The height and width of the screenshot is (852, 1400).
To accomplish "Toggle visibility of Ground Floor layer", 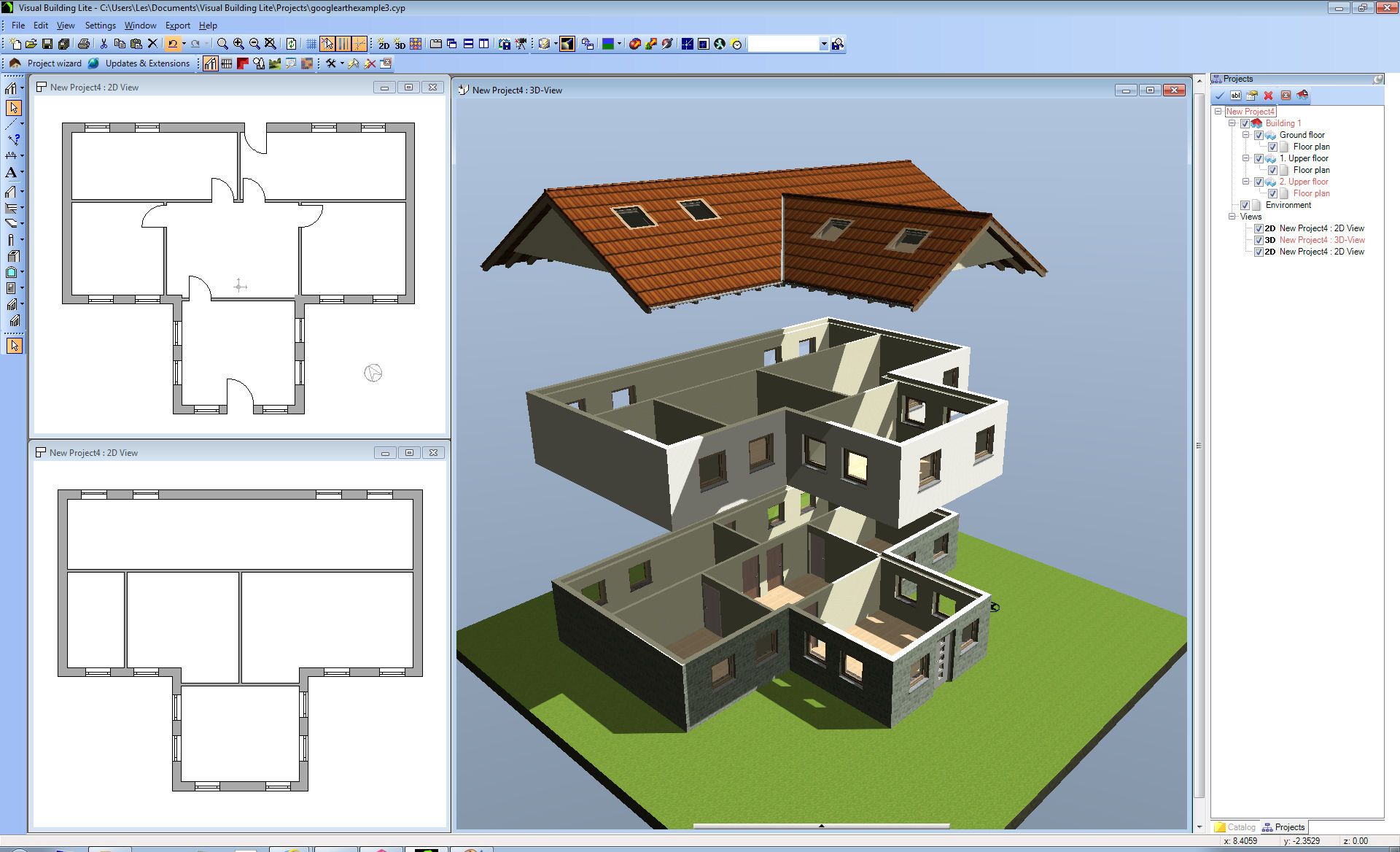I will (x=1260, y=134).
